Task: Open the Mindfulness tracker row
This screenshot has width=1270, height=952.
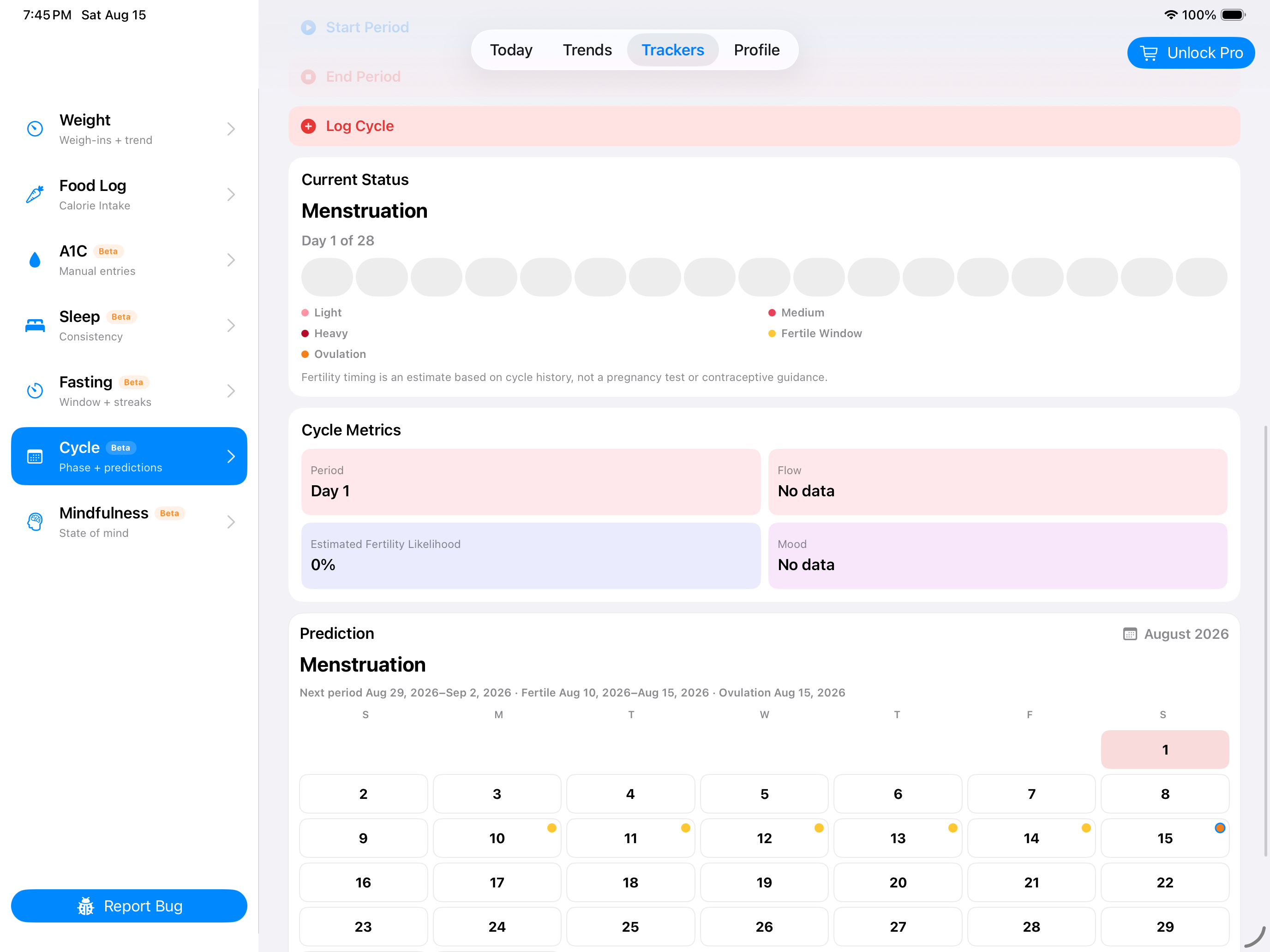Action: (x=129, y=522)
